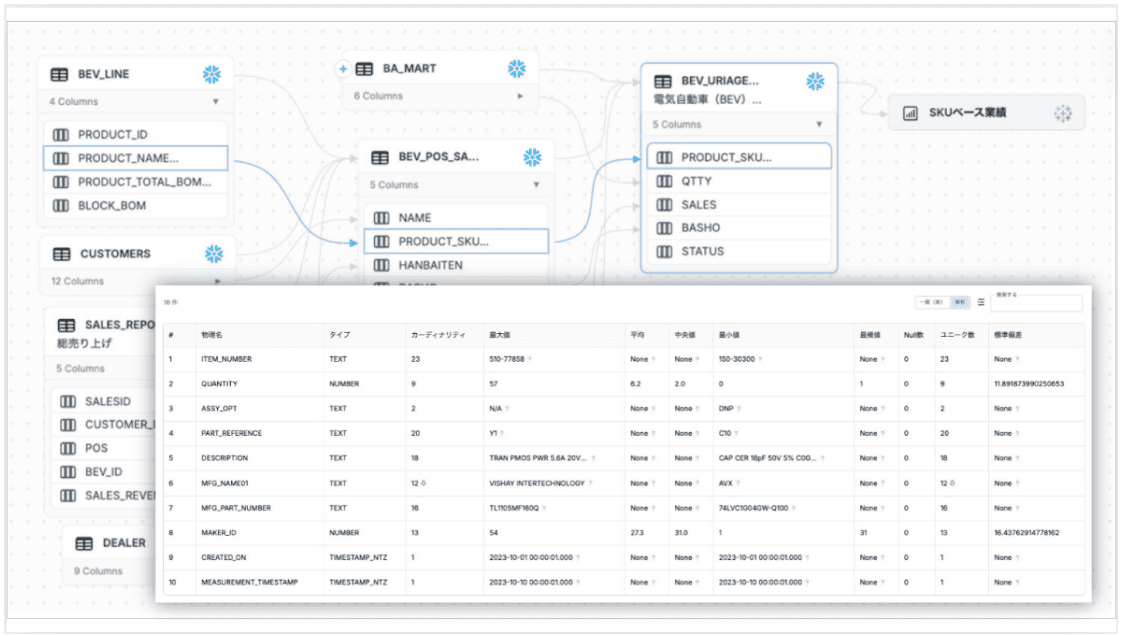Click the table icon on CUSTOMERS node

(60, 254)
